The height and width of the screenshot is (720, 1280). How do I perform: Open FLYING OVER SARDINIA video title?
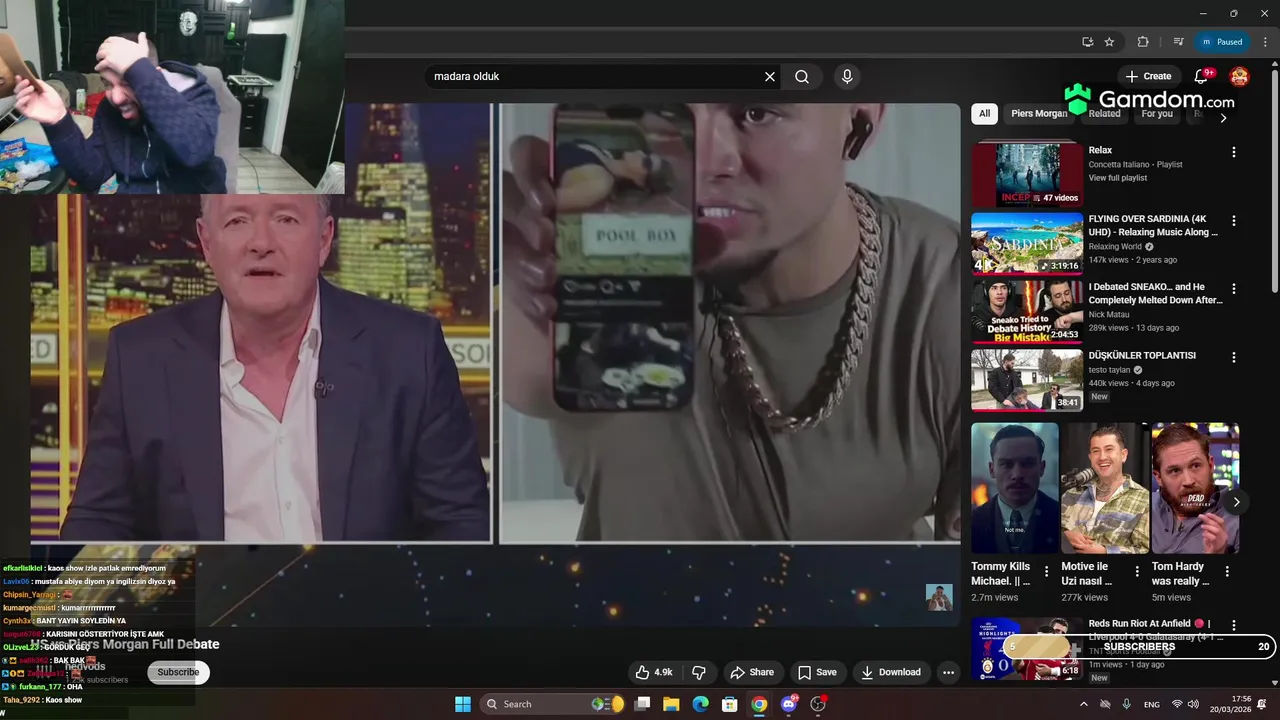click(1153, 225)
